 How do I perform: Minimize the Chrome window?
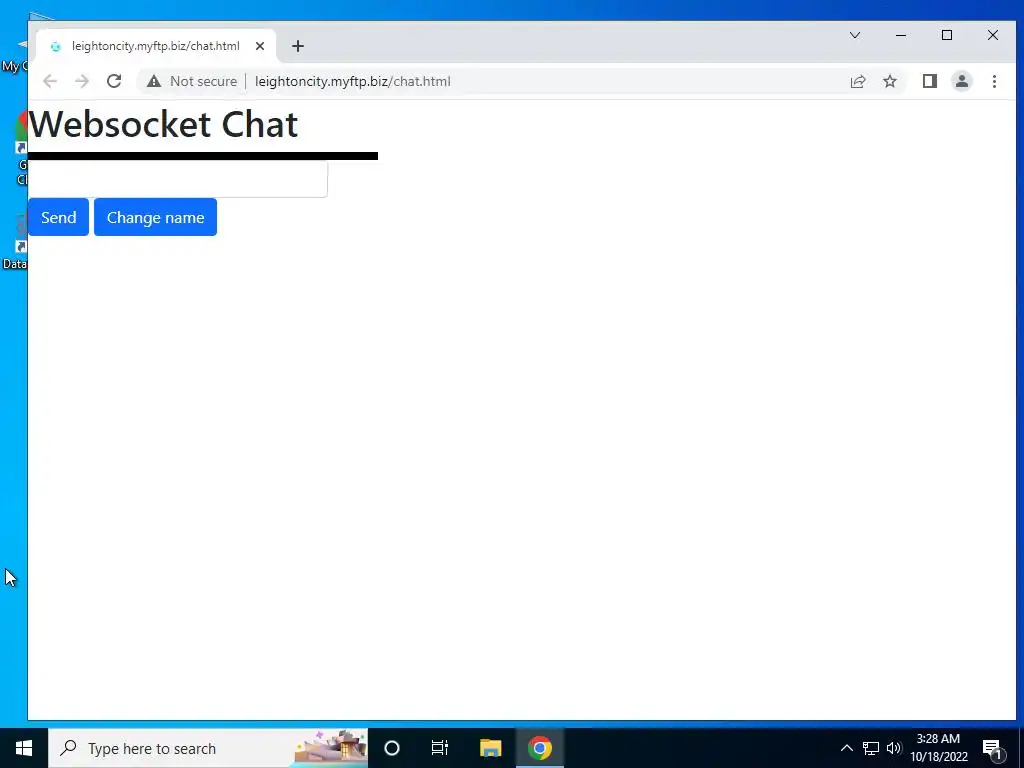click(901, 35)
